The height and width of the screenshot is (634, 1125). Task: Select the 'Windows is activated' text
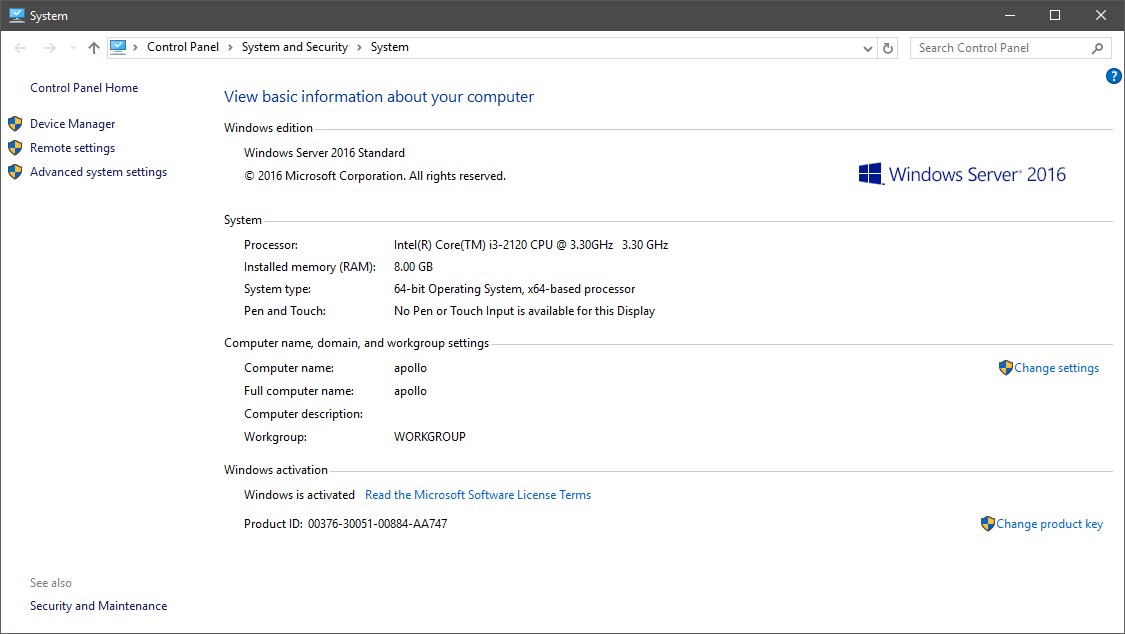click(x=299, y=495)
